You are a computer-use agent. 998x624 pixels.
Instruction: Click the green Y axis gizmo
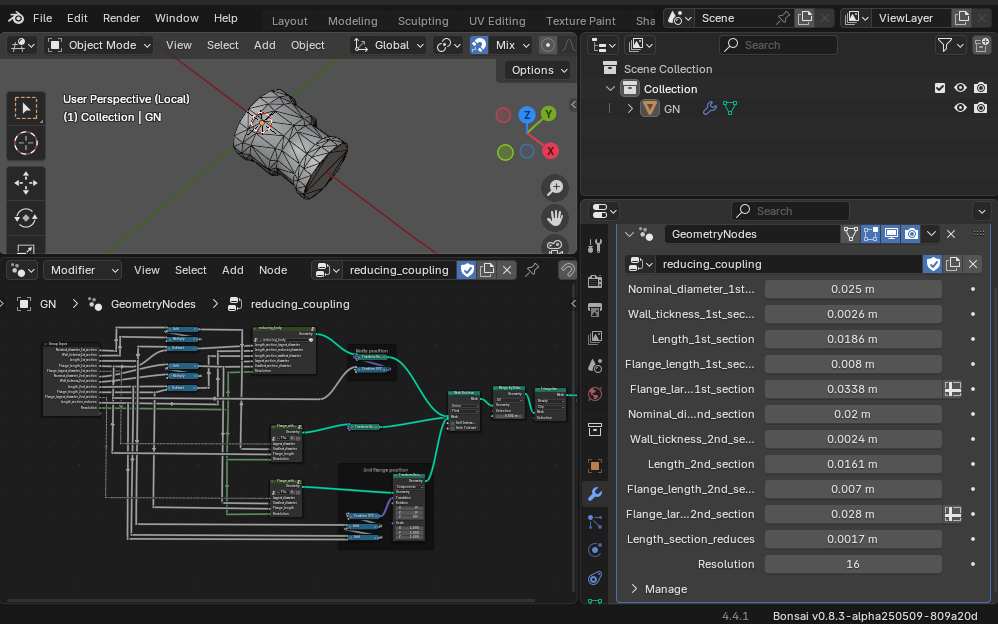548,114
